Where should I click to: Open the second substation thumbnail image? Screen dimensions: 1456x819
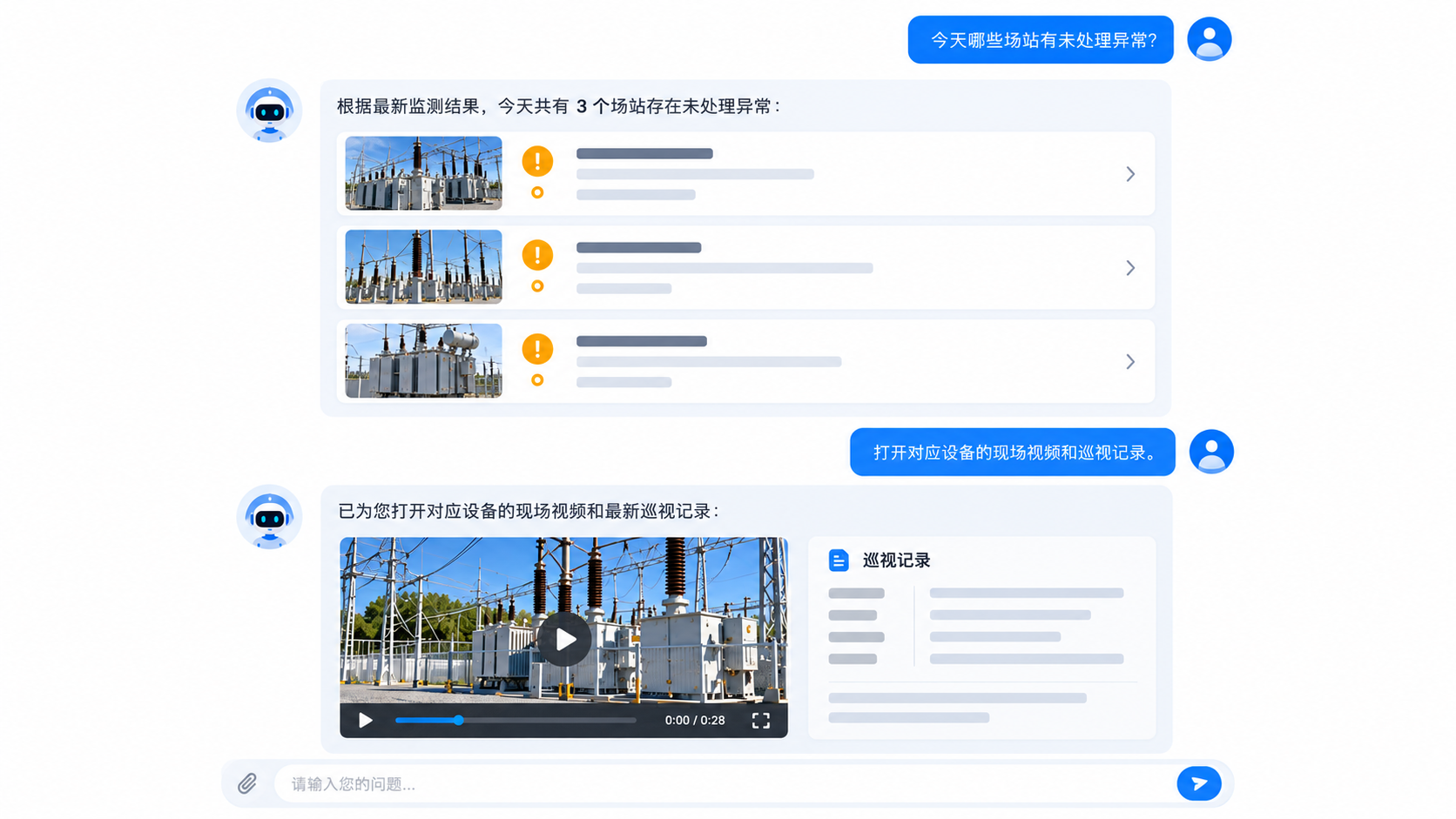(x=423, y=267)
